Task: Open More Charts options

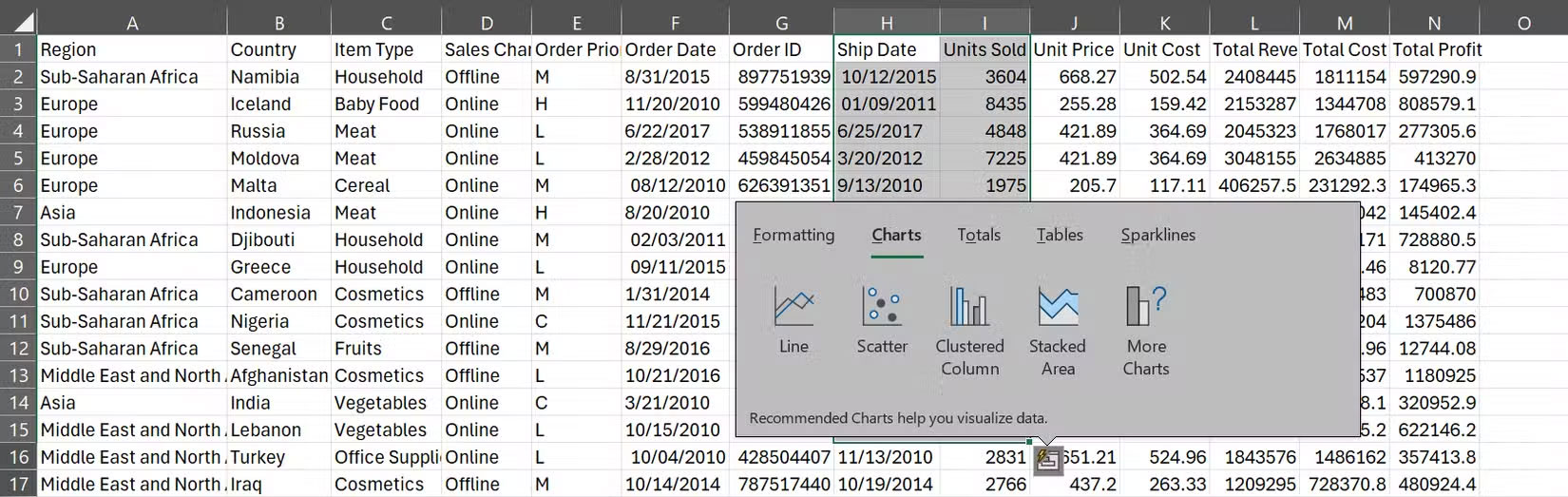Action: 1146,330
